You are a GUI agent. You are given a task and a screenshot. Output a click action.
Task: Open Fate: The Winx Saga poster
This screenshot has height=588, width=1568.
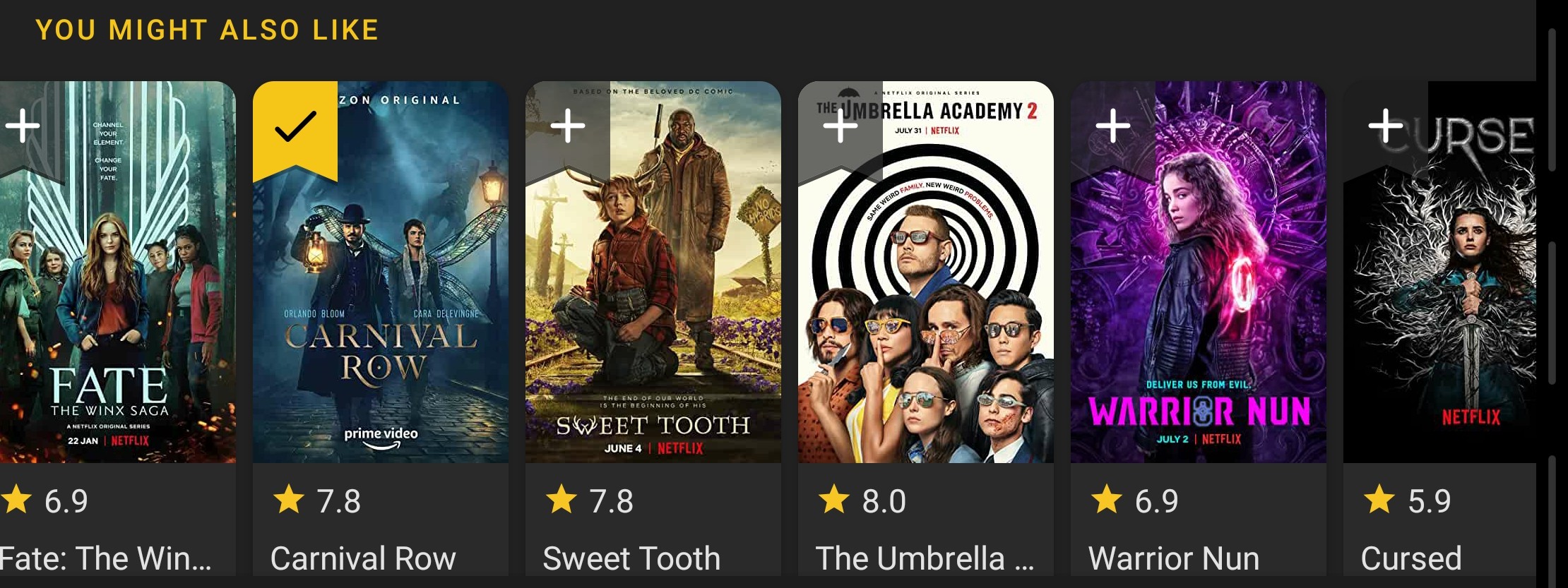[117, 296]
